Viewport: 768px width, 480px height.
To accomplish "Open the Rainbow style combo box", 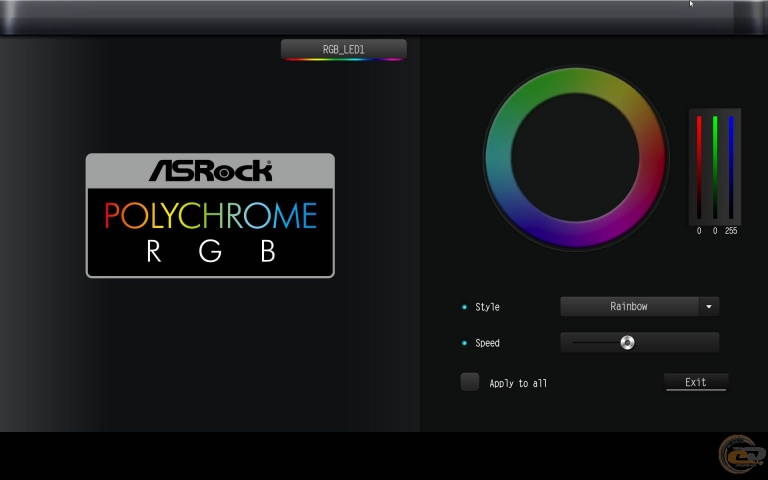I will tap(629, 307).
